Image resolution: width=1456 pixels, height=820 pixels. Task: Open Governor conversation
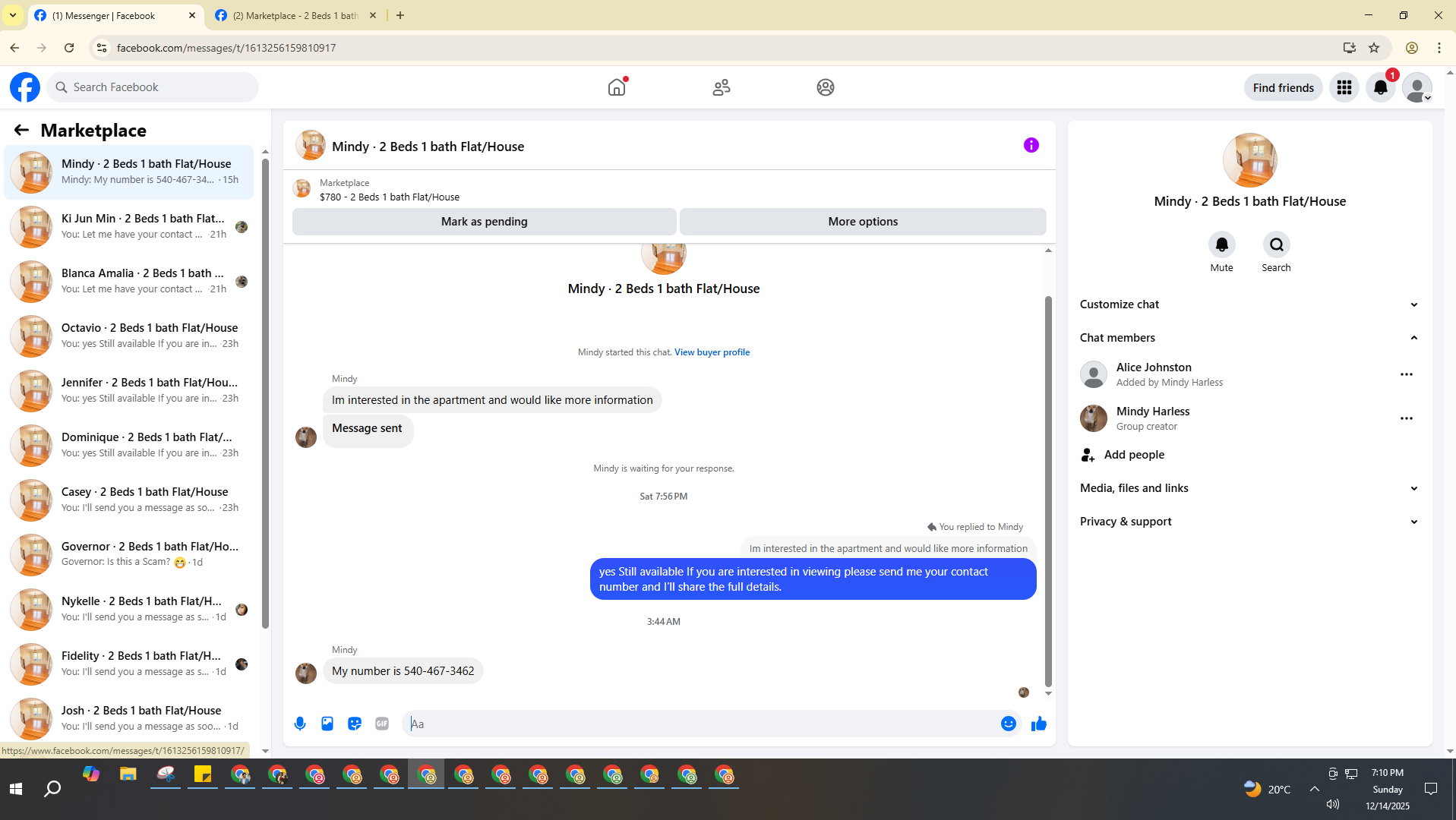[129, 555]
